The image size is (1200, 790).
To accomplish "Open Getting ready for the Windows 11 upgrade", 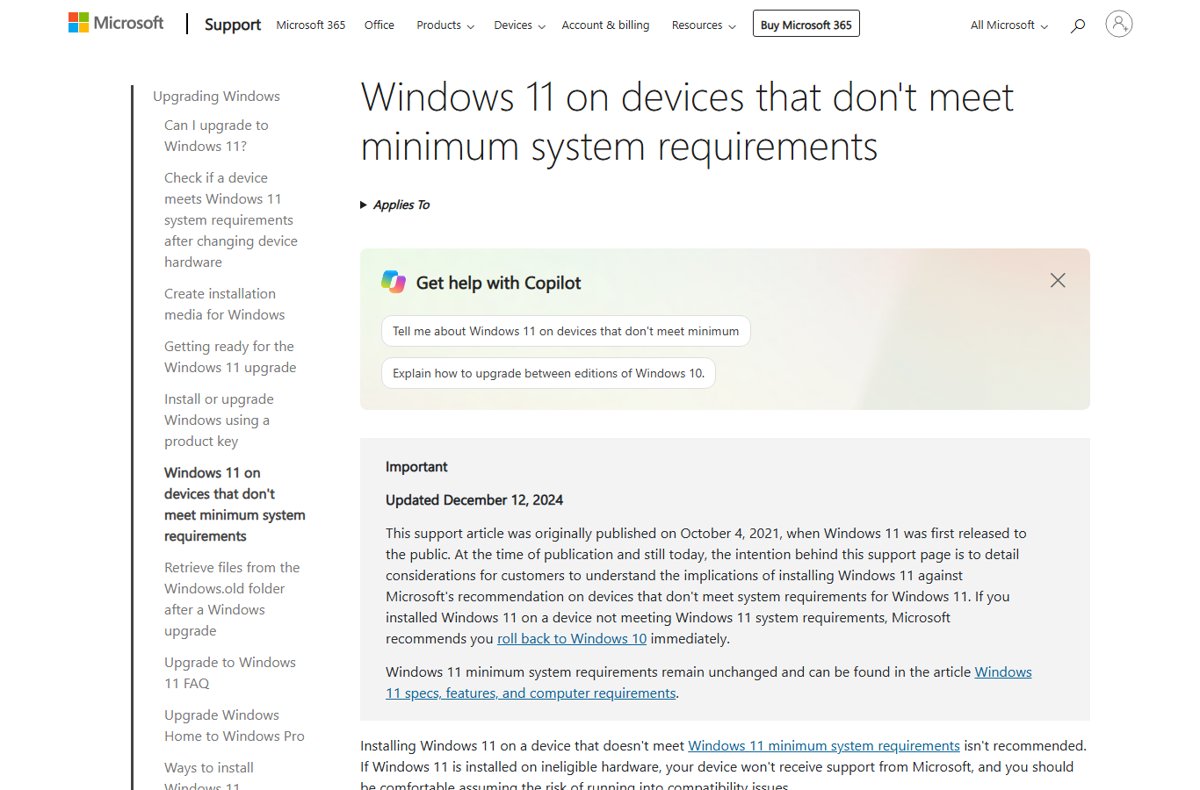I will 230,356.
